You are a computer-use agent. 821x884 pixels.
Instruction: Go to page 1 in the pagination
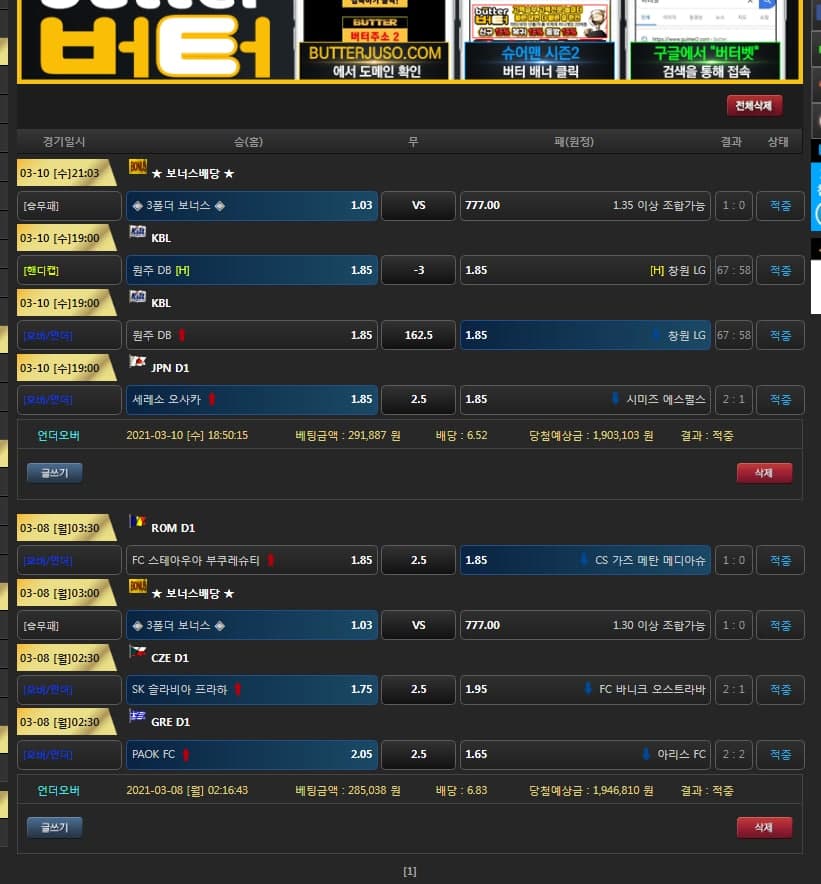[410, 871]
